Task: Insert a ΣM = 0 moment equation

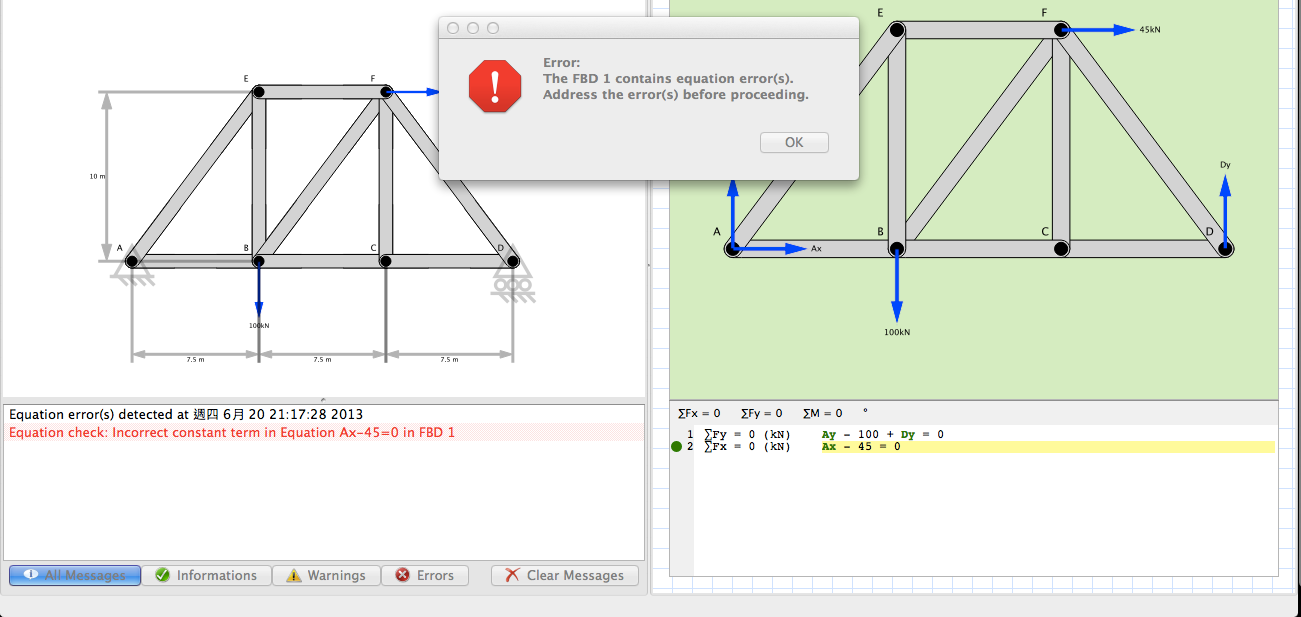Action: (x=822, y=413)
